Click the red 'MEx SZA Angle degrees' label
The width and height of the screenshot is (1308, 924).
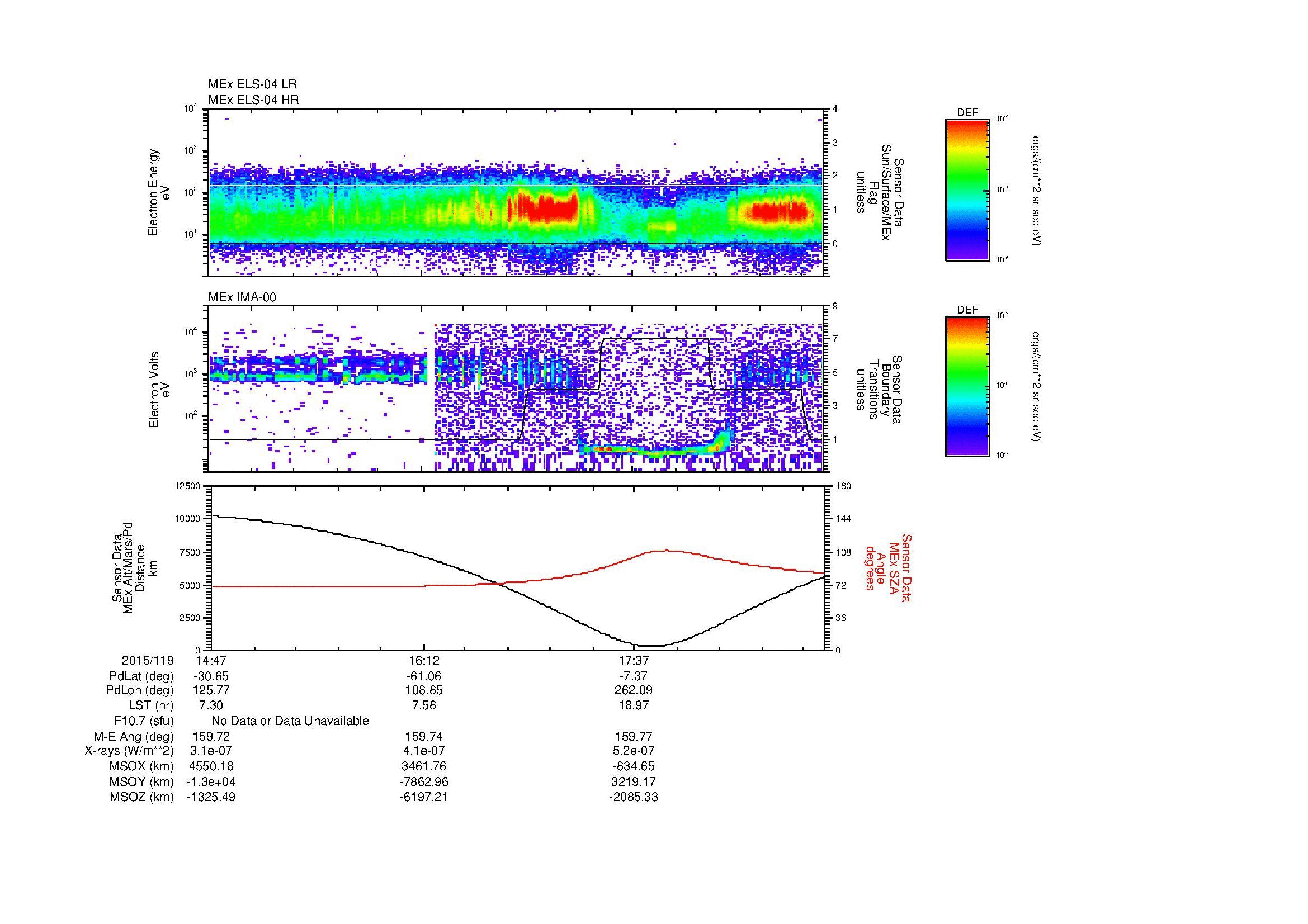click(887, 568)
